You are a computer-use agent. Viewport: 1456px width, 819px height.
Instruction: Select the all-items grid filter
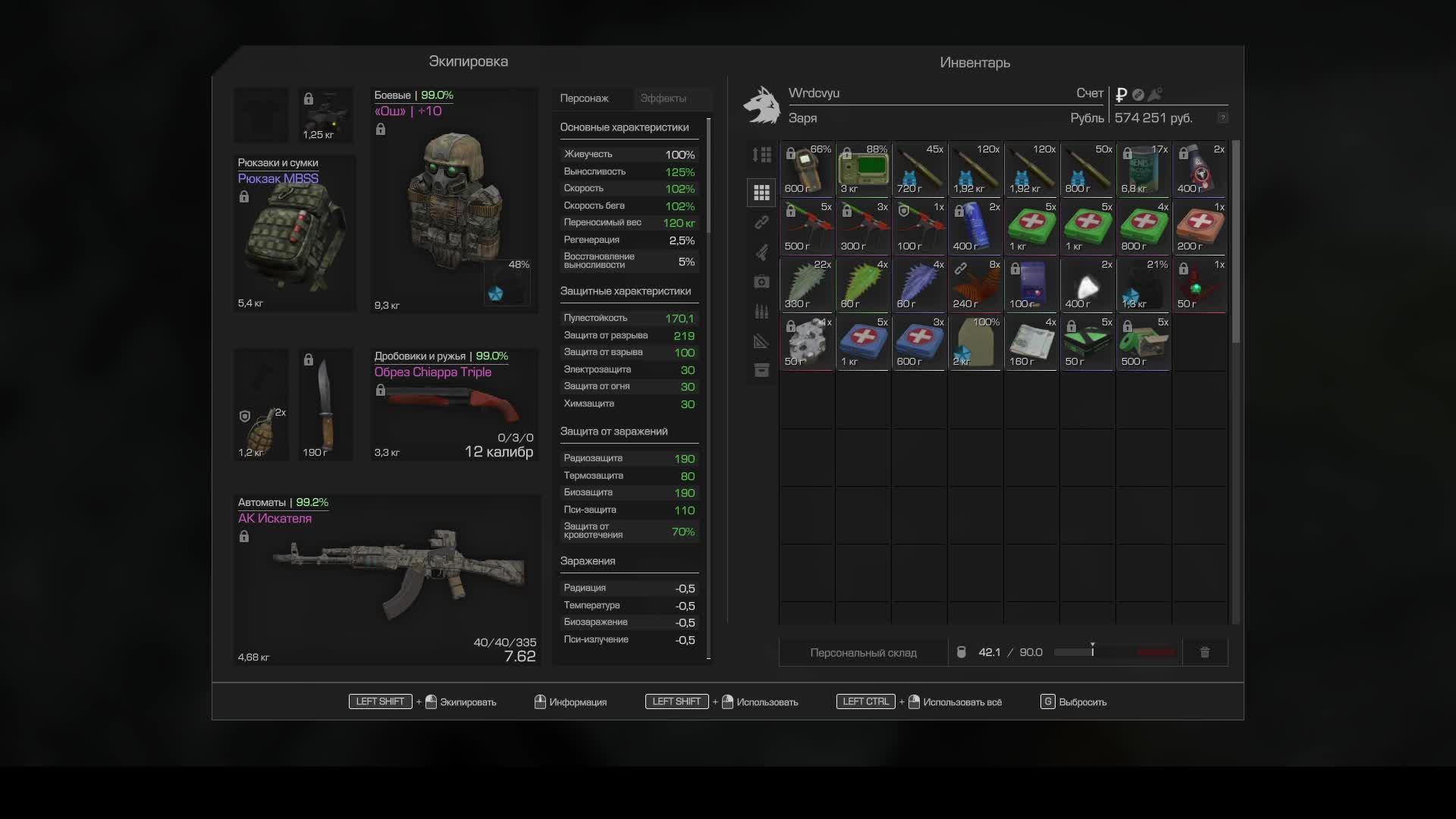click(761, 193)
